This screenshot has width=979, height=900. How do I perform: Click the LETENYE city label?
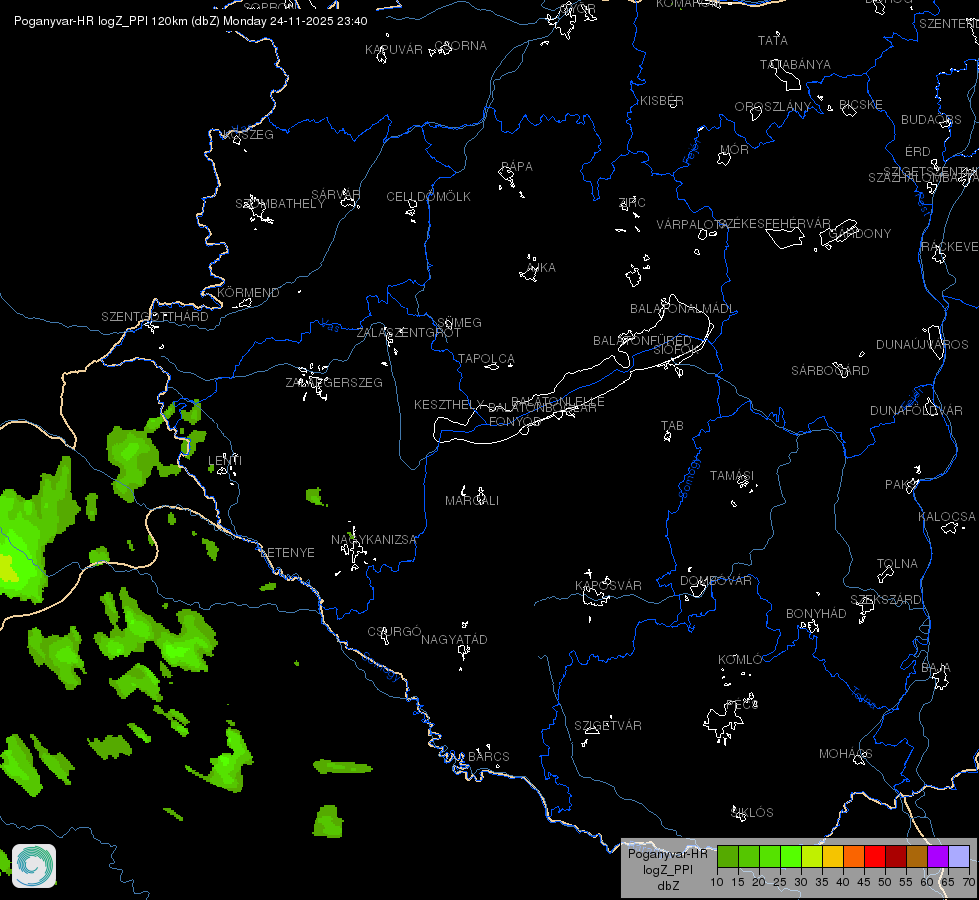coord(287,553)
